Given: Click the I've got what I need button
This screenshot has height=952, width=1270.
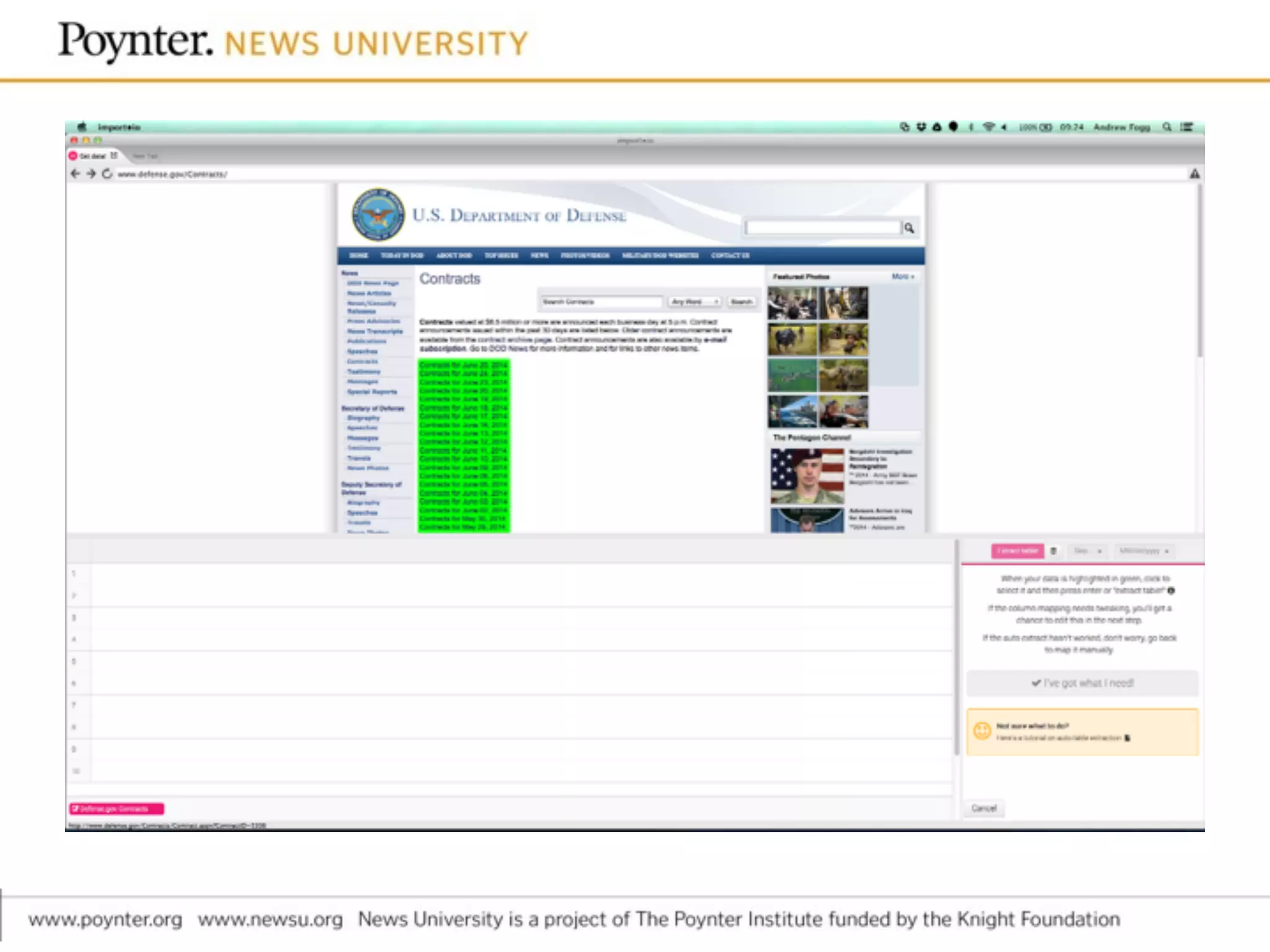Looking at the screenshot, I should (1082, 683).
